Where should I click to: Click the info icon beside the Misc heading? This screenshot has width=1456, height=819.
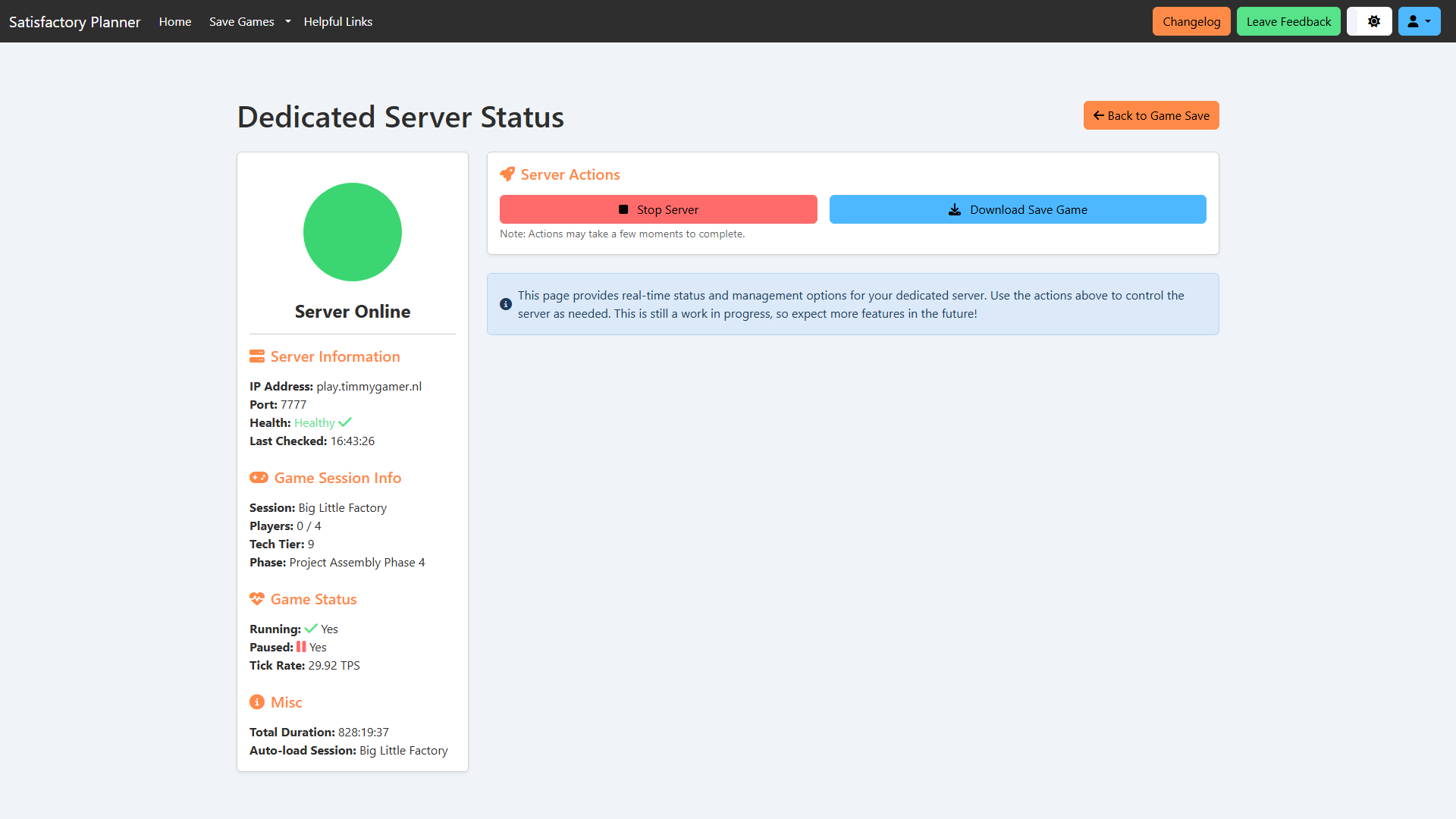(256, 701)
